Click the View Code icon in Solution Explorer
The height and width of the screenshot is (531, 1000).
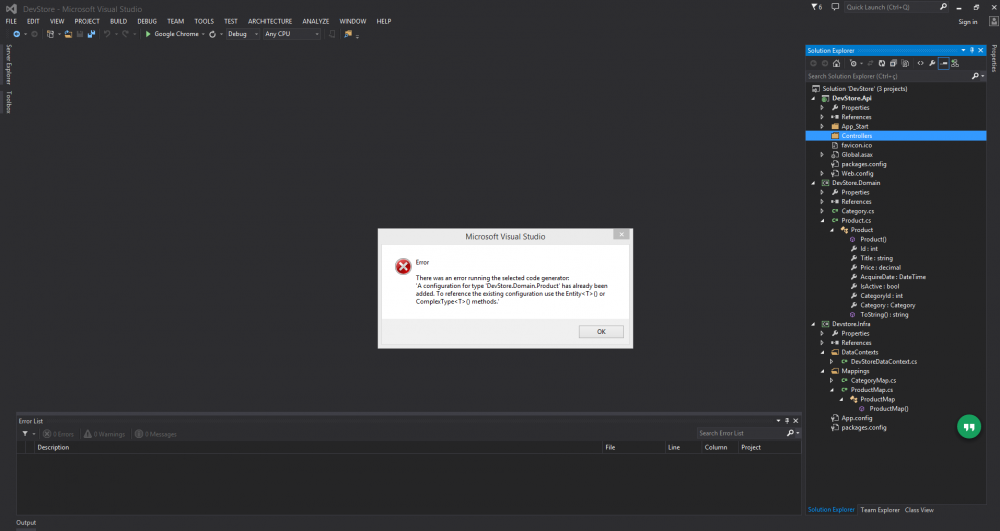pos(919,63)
